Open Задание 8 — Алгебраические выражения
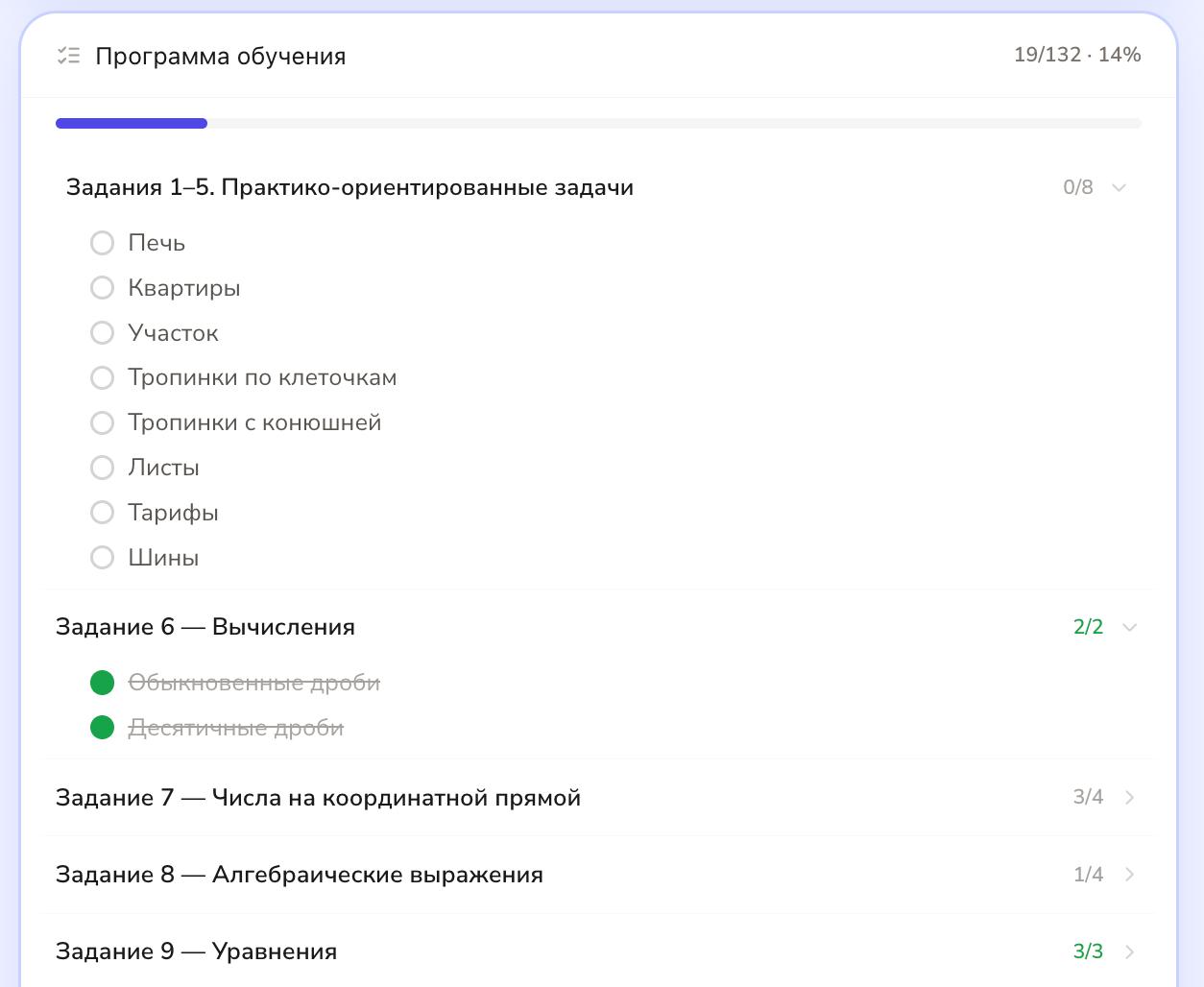Viewport: 1204px width, 987px height. click(x=300, y=875)
